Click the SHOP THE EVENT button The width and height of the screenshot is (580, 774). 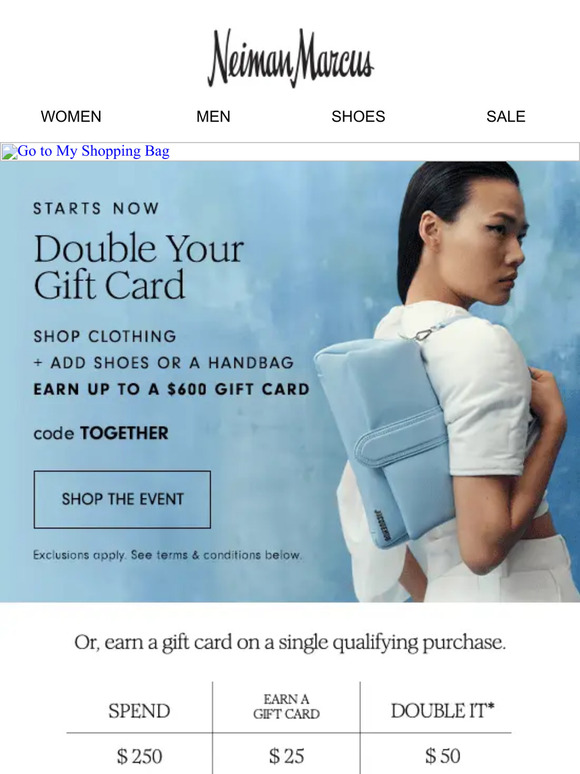click(122, 499)
